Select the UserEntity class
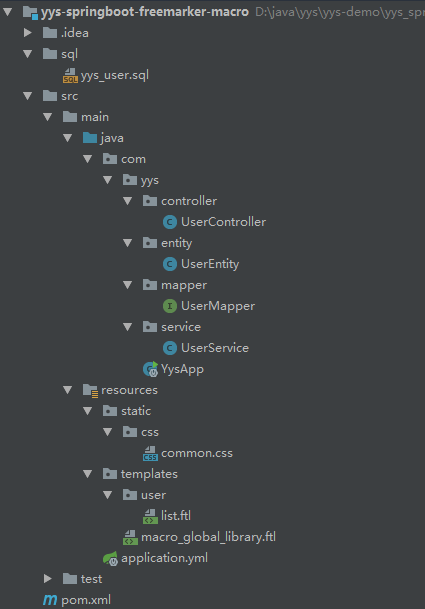Screen dimensions: 425x609 point(210,264)
